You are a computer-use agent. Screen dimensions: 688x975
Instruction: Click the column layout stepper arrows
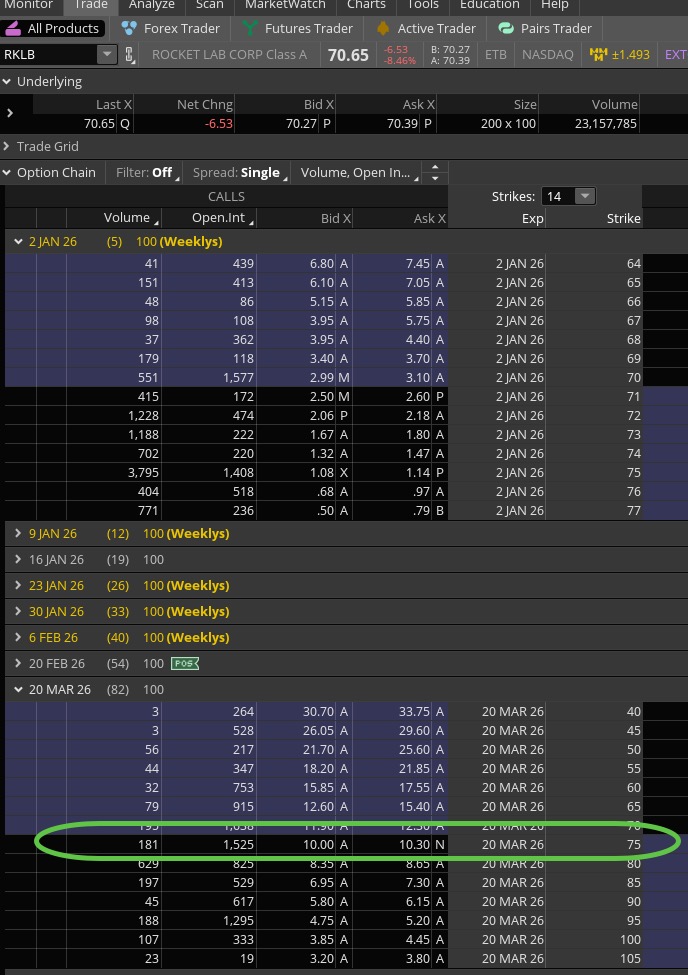[434, 173]
